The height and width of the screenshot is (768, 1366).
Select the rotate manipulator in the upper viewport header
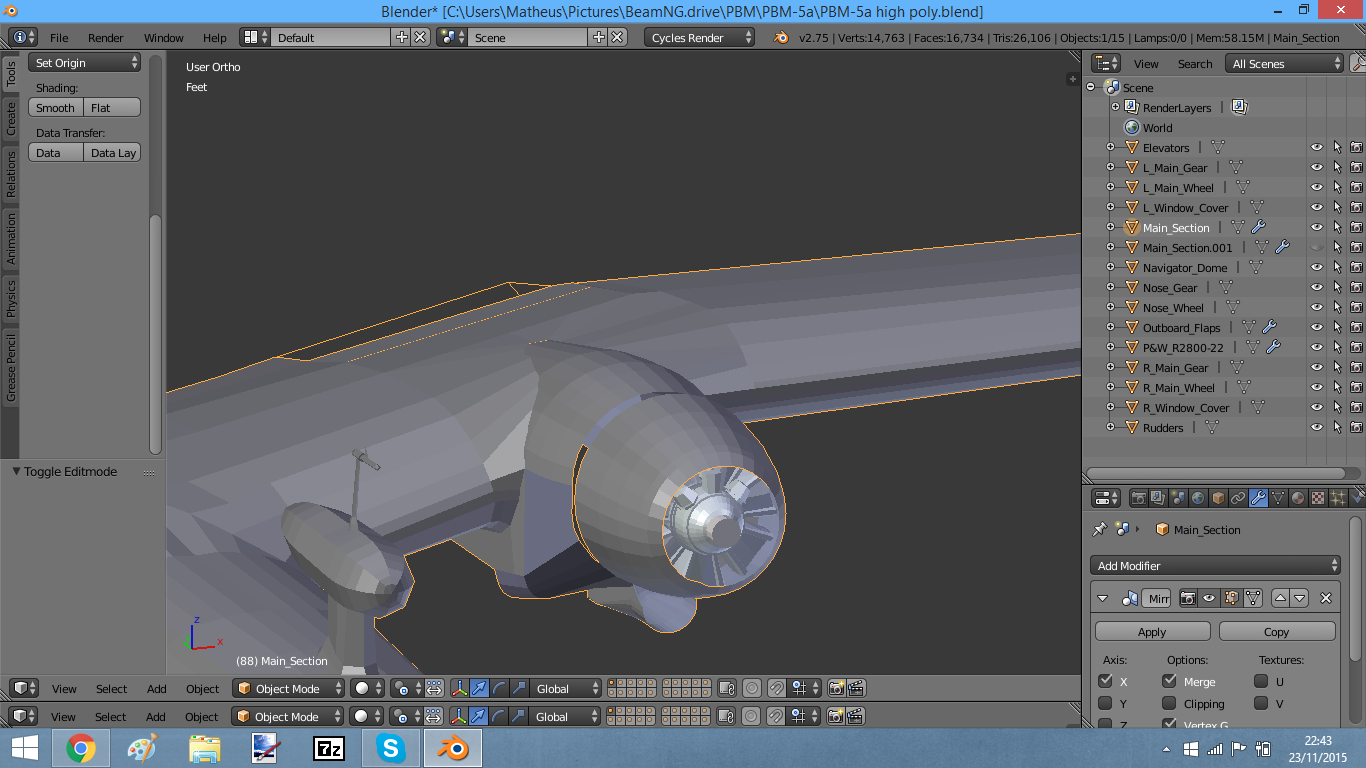(499, 688)
